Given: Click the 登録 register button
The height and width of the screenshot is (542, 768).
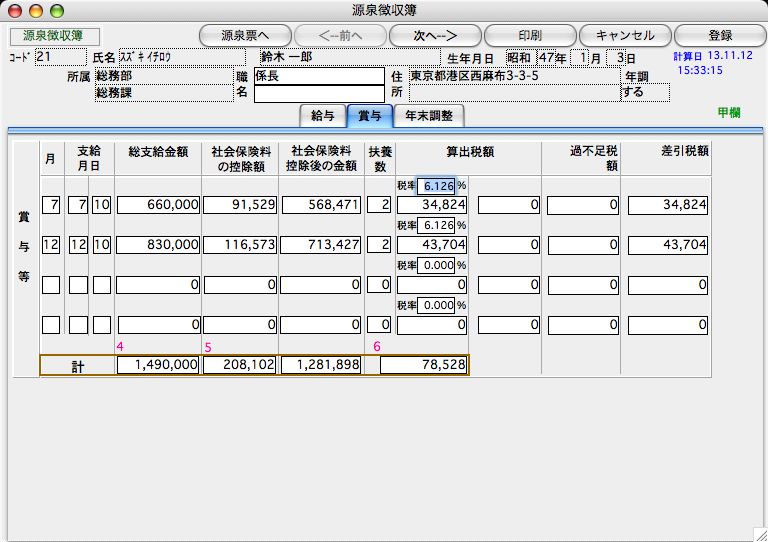Looking at the screenshot, I should [719, 35].
